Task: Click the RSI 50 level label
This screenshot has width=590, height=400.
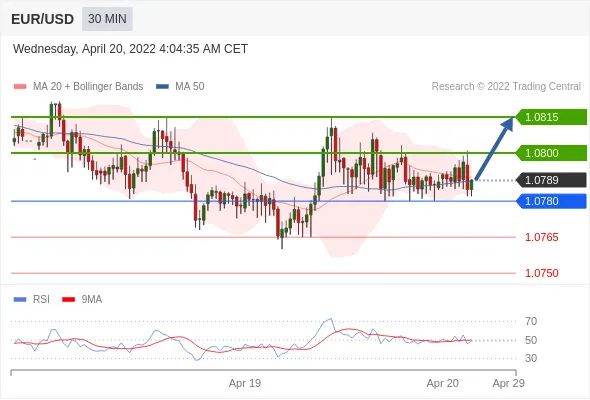Action: pos(531,340)
